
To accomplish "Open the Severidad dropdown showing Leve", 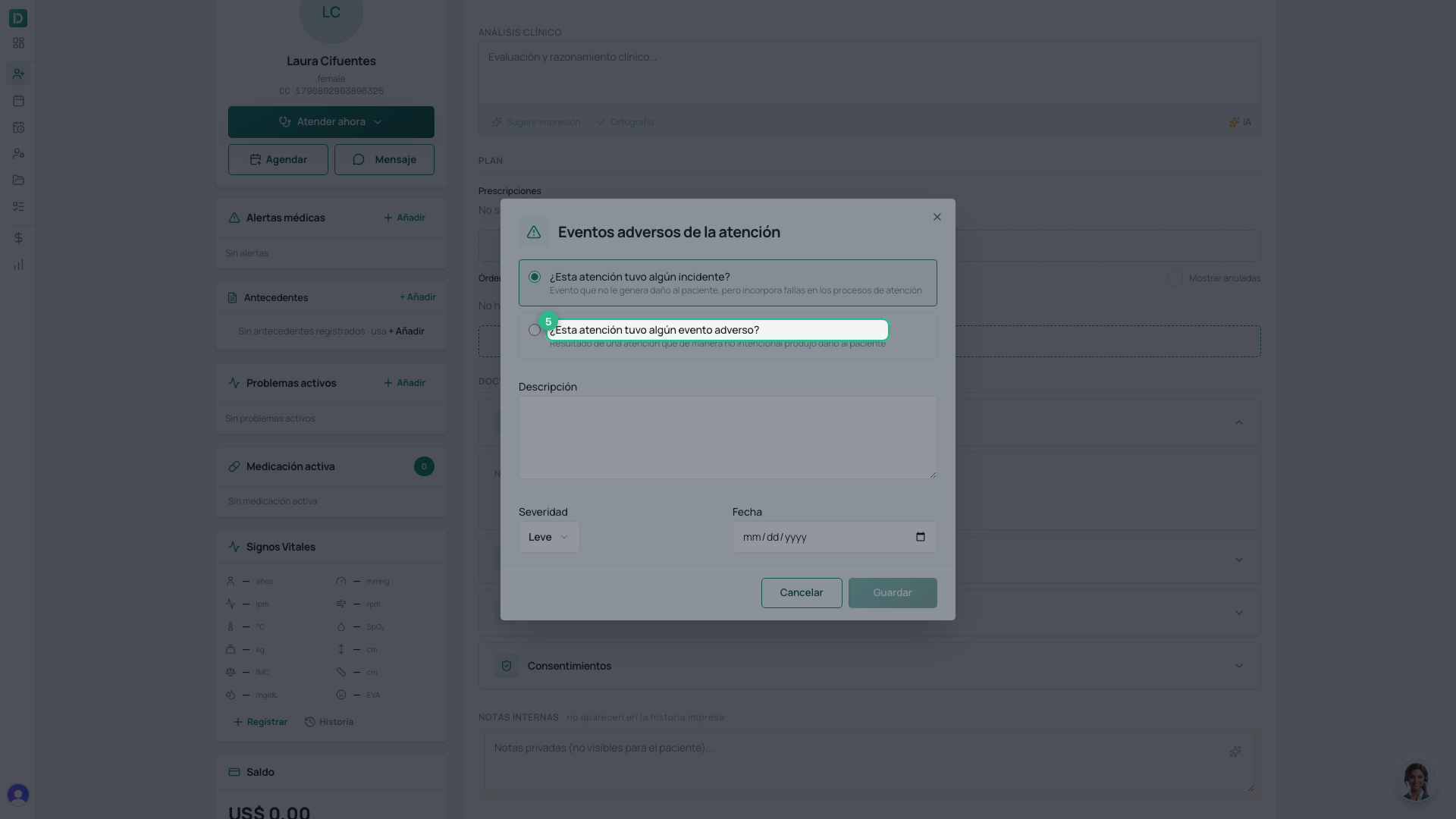I will [549, 537].
